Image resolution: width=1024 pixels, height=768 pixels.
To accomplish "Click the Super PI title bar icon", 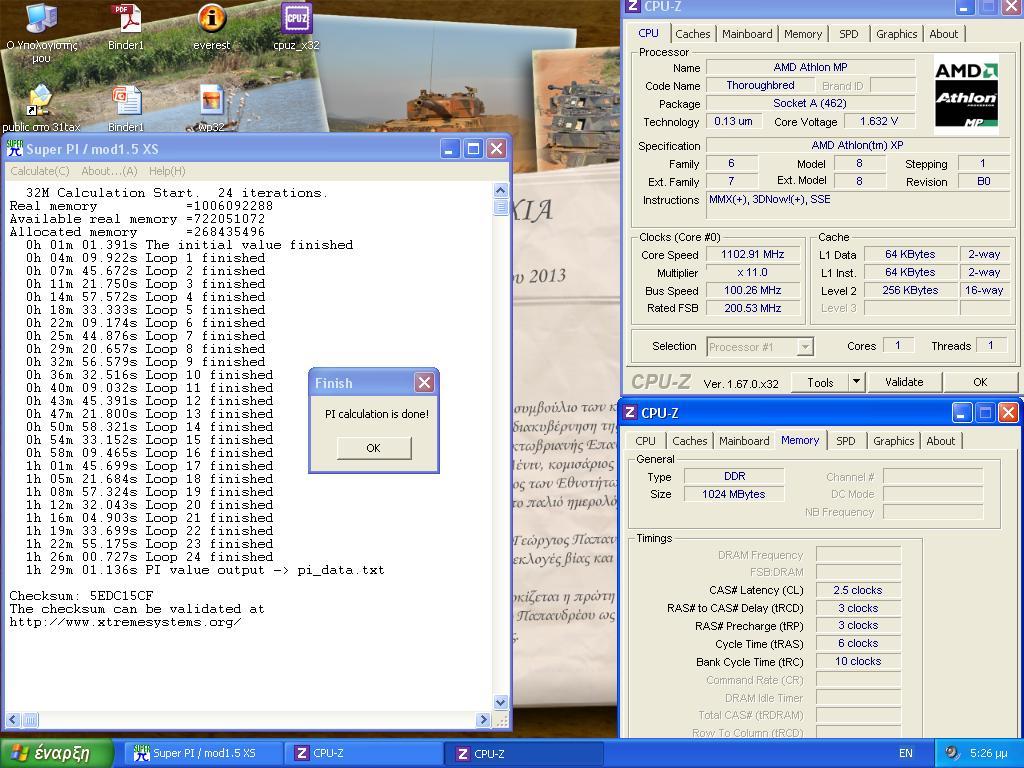I will (x=14, y=149).
